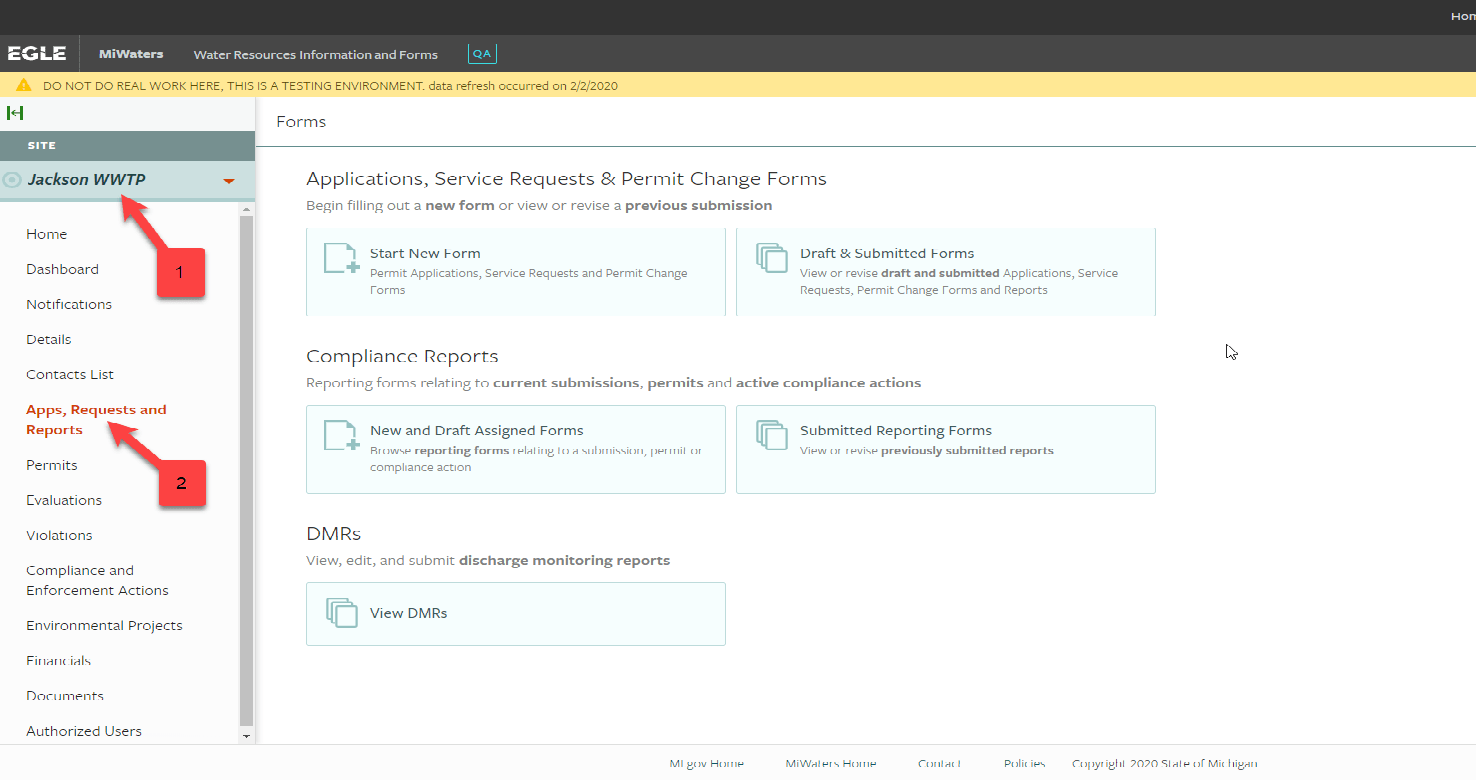Click the Submitted Reporting Forms stacked-pages icon
Screen dimensions: 1476x780
pos(771,435)
